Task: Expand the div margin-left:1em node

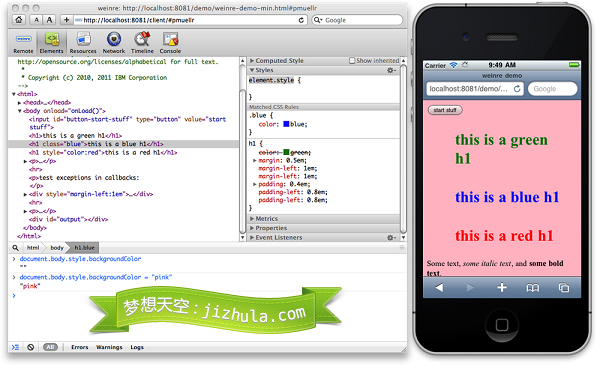Action: pos(25,194)
